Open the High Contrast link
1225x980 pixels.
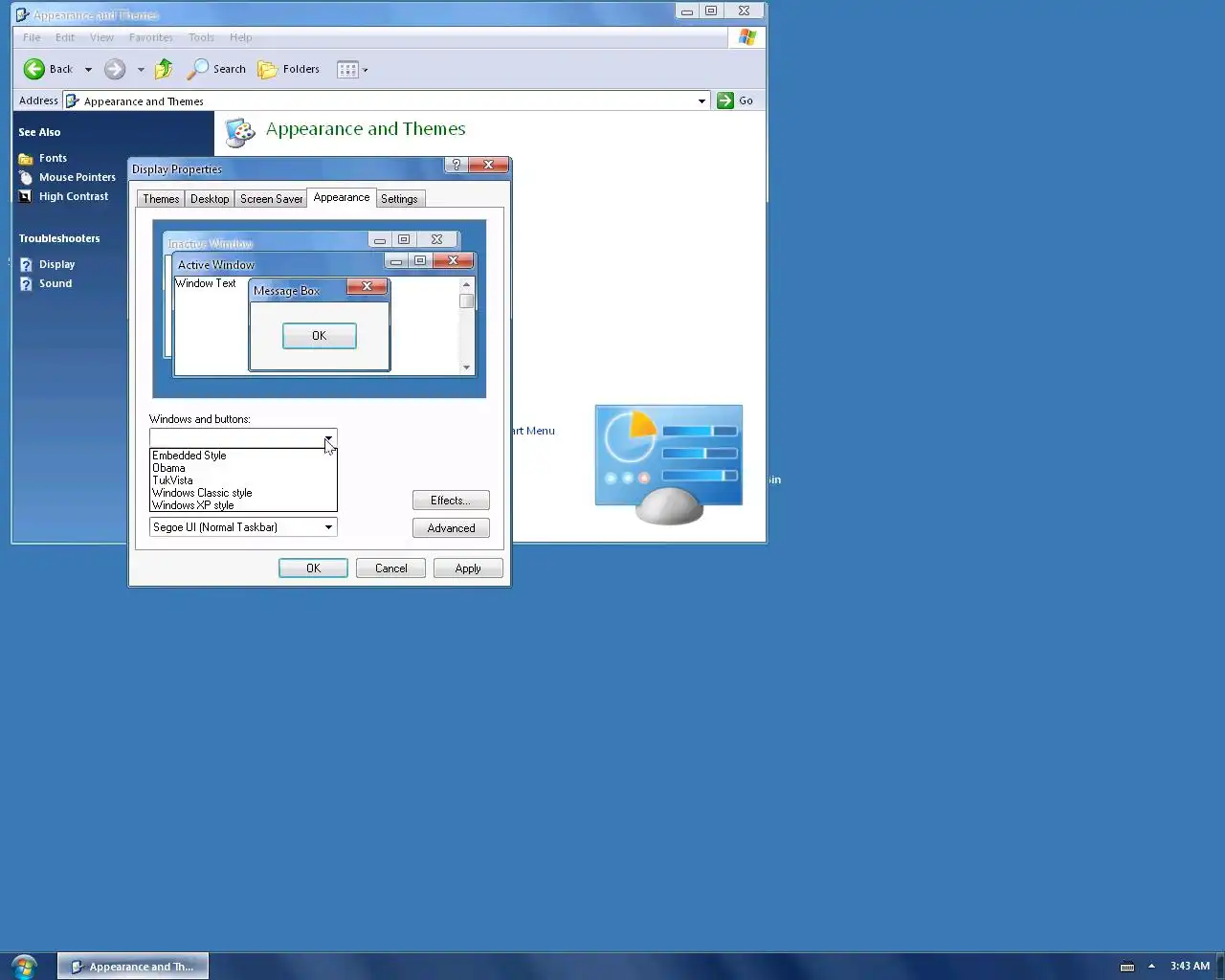pos(74,196)
